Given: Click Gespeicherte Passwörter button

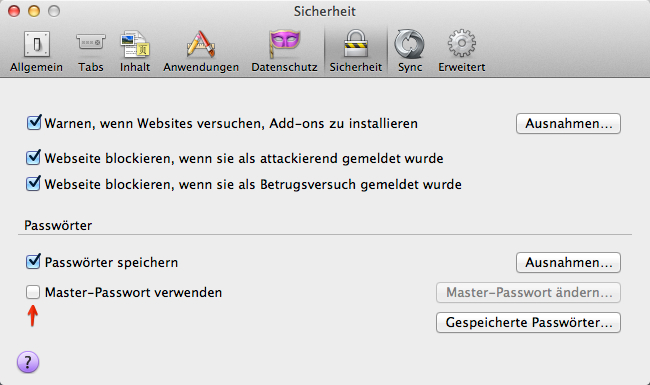Looking at the screenshot, I should [528, 322].
